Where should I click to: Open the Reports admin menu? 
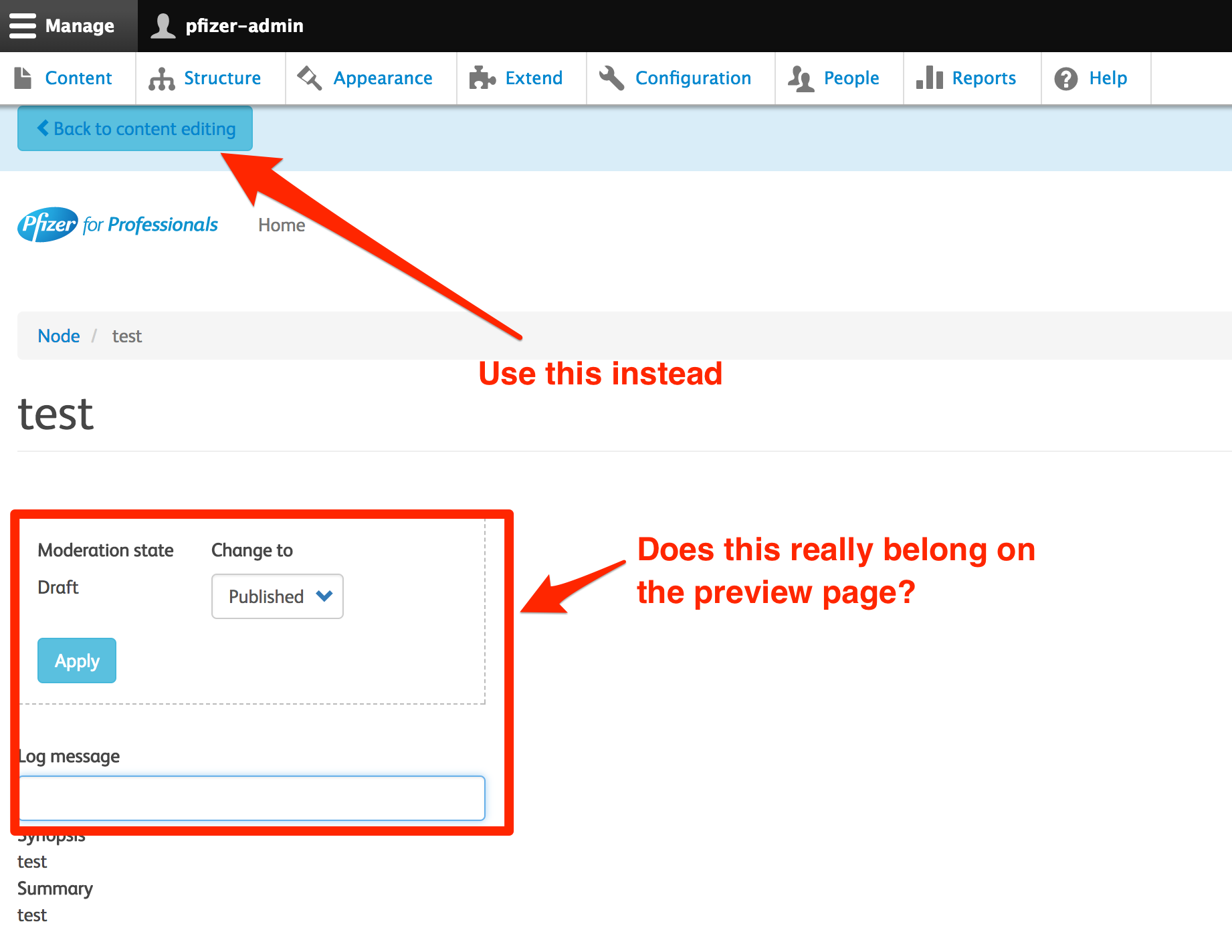(x=972, y=78)
